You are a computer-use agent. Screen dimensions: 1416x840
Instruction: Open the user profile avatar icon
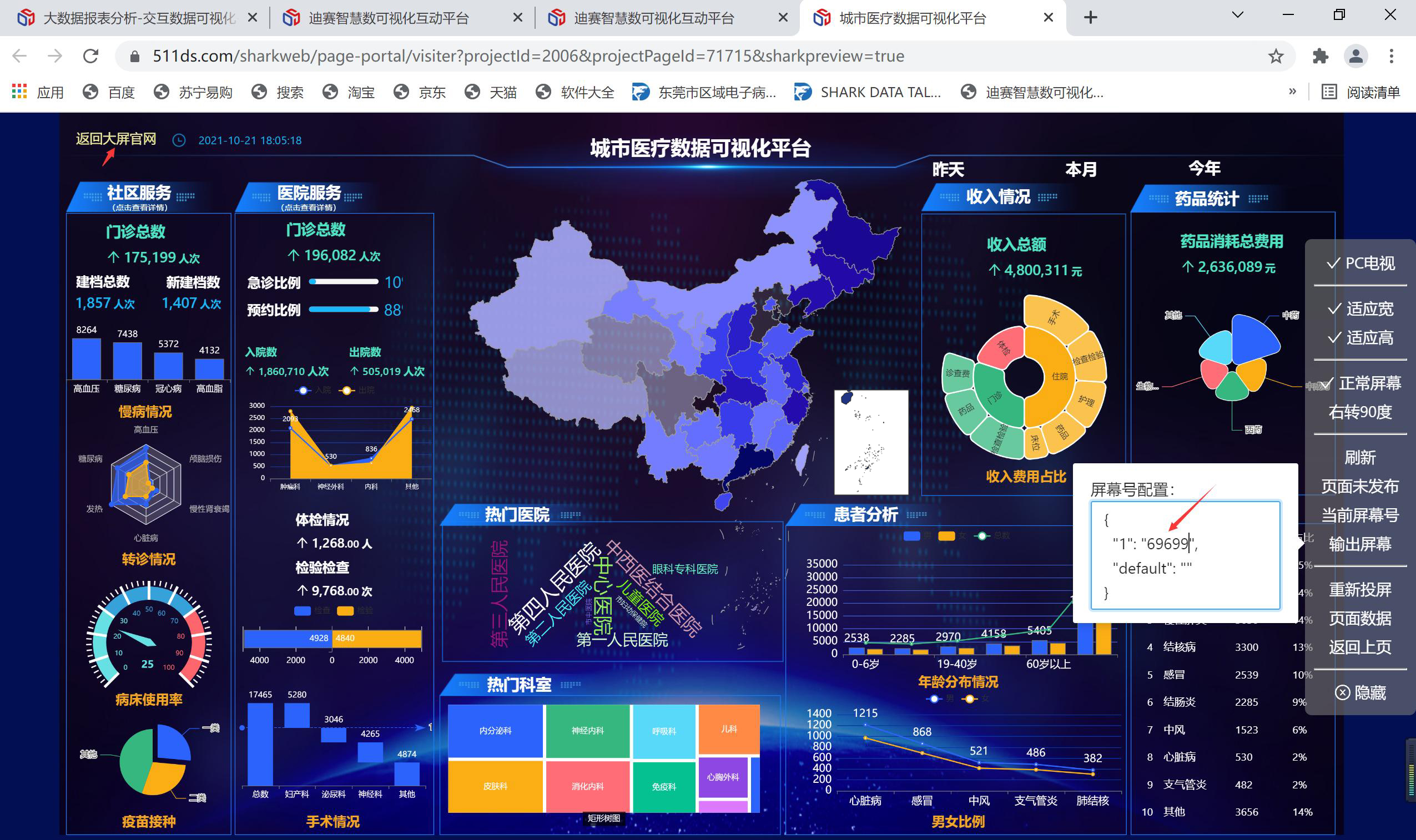coord(1356,56)
